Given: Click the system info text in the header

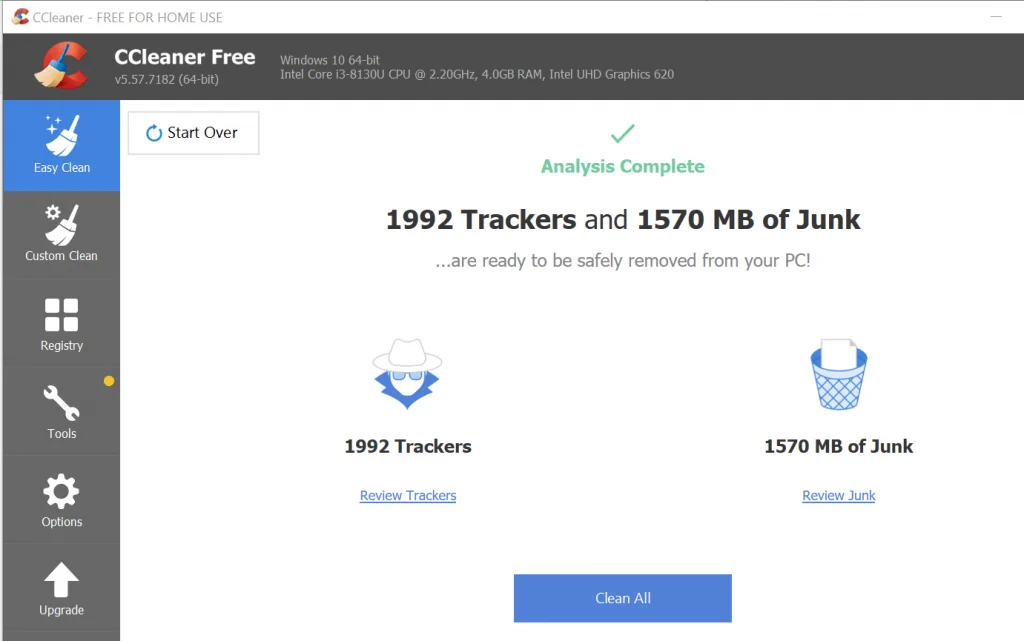Looking at the screenshot, I should 476,67.
